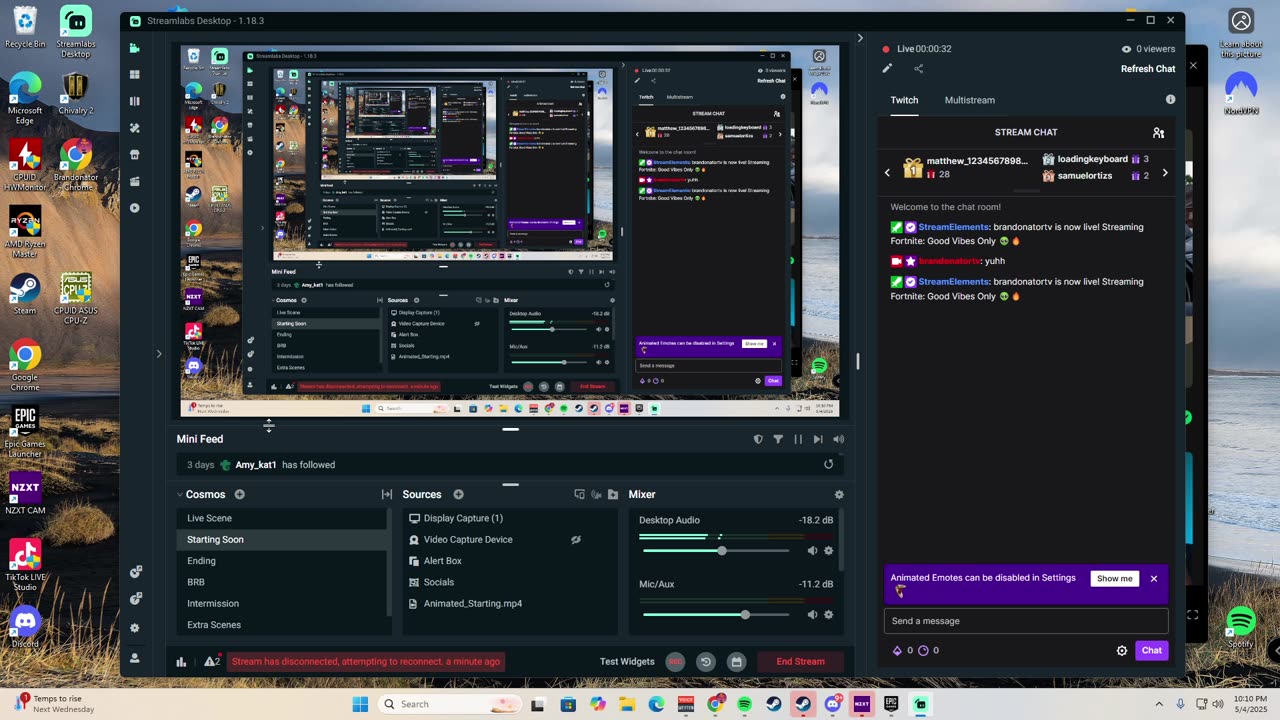This screenshot has width=1280, height=720.
Task: Open the App Store icon in sidebar
Action: click(x=135, y=155)
